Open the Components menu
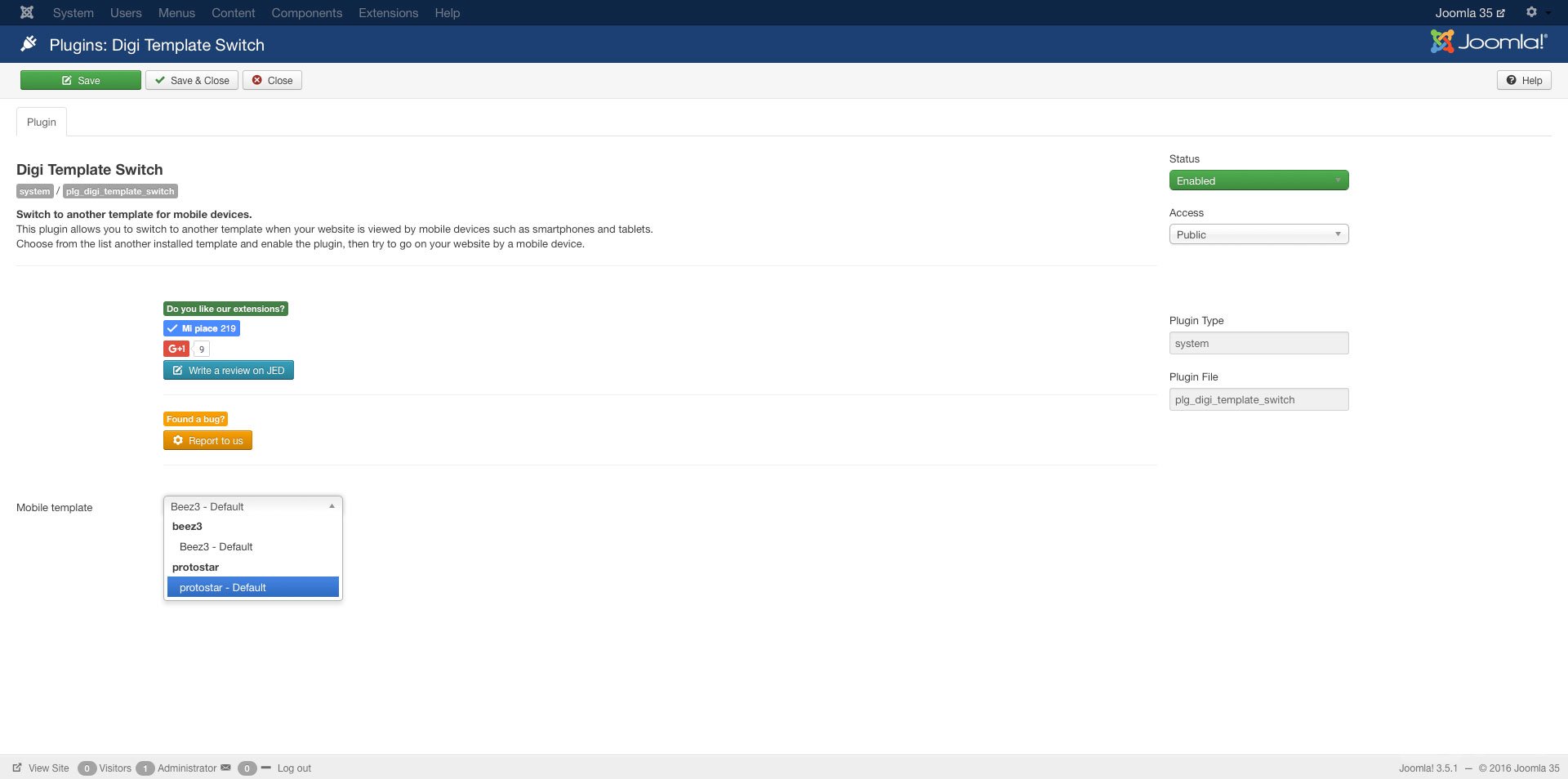Image resolution: width=1568 pixels, height=779 pixels. [x=307, y=13]
